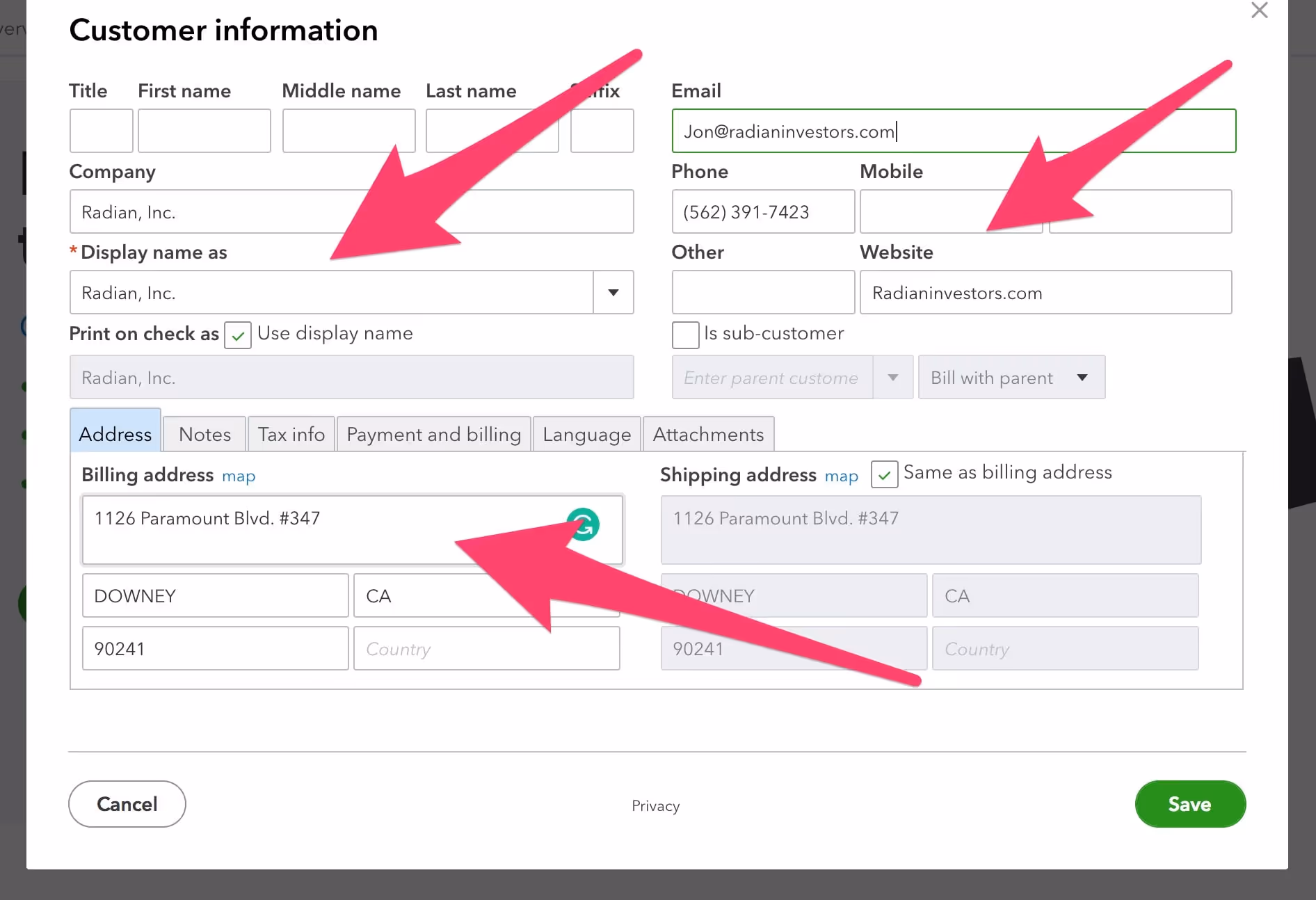Viewport: 1316px width, 900px height.
Task: Open the Display name as dropdown arrow
Action: click(613, 292)
